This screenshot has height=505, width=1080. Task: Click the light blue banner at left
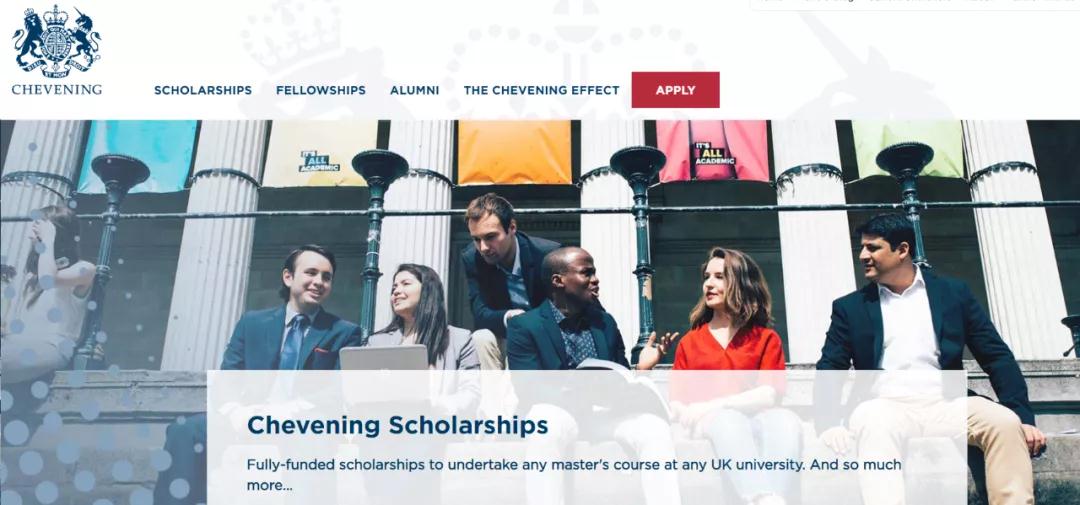pos(138,153)
